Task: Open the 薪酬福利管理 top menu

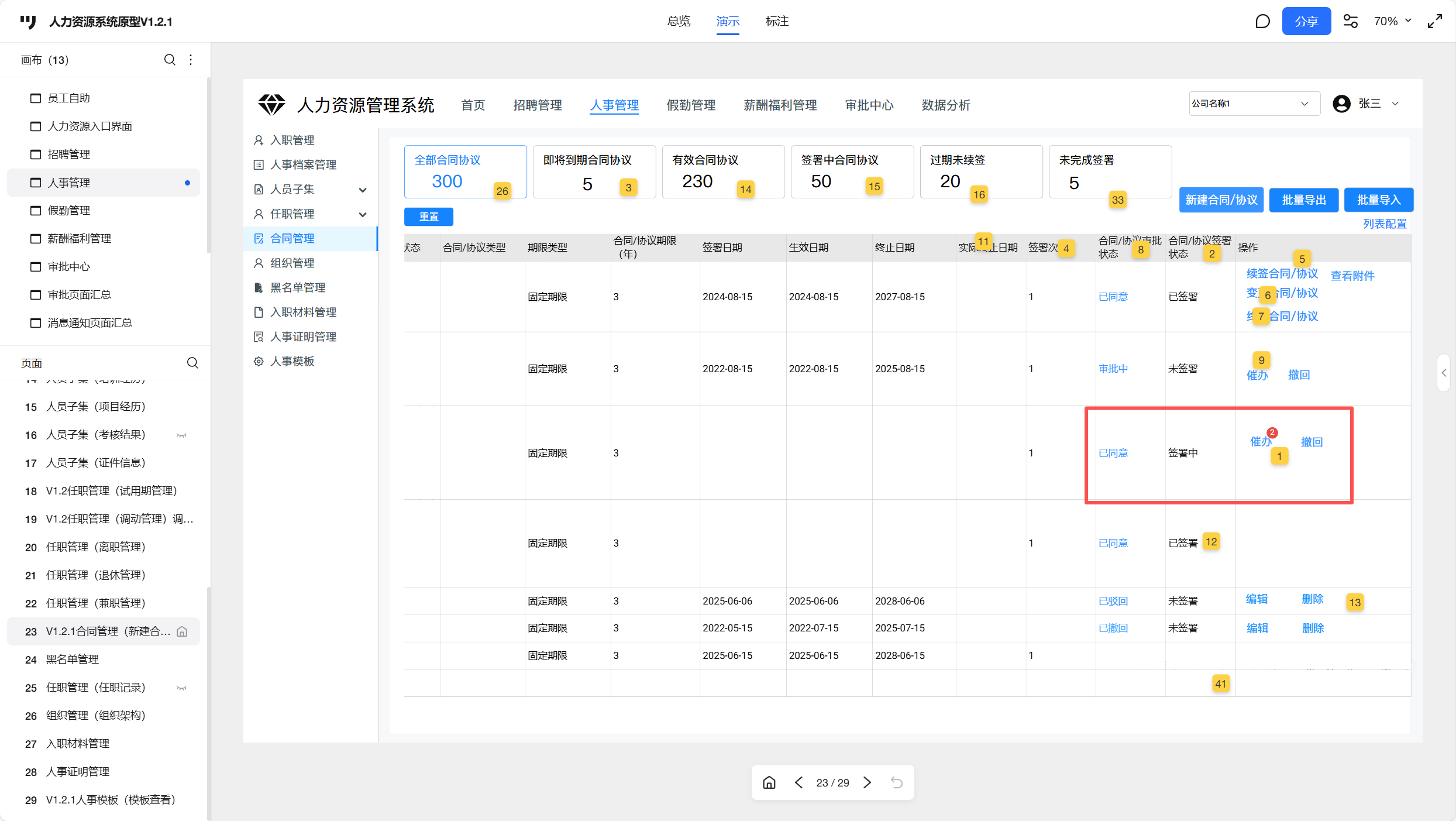Action: coord(780,105)
